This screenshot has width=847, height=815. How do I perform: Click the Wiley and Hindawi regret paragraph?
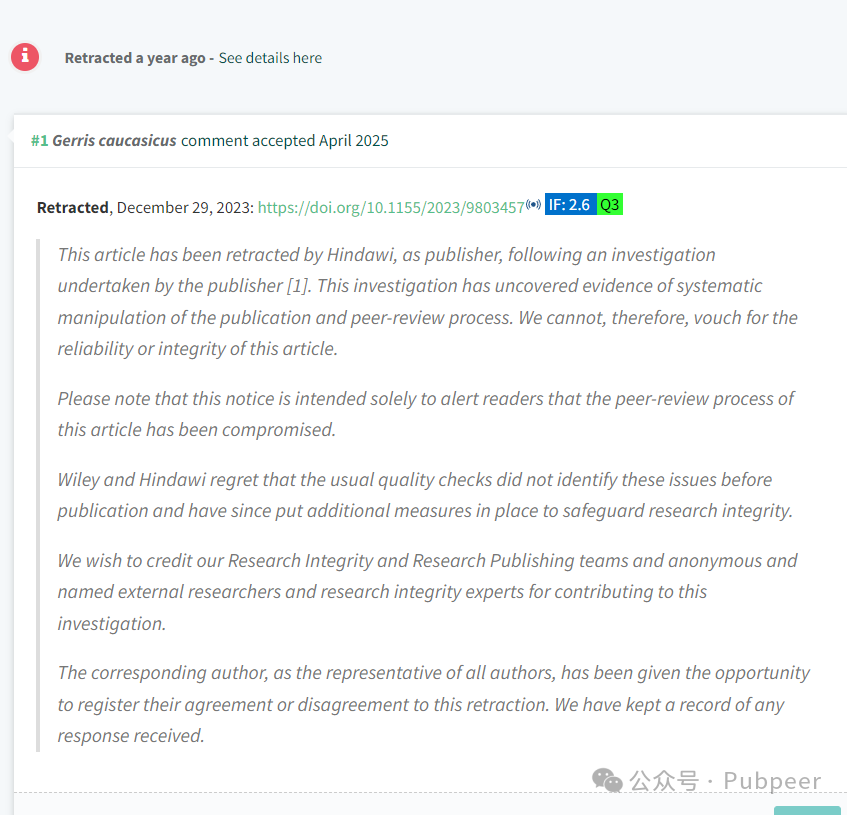425,495
